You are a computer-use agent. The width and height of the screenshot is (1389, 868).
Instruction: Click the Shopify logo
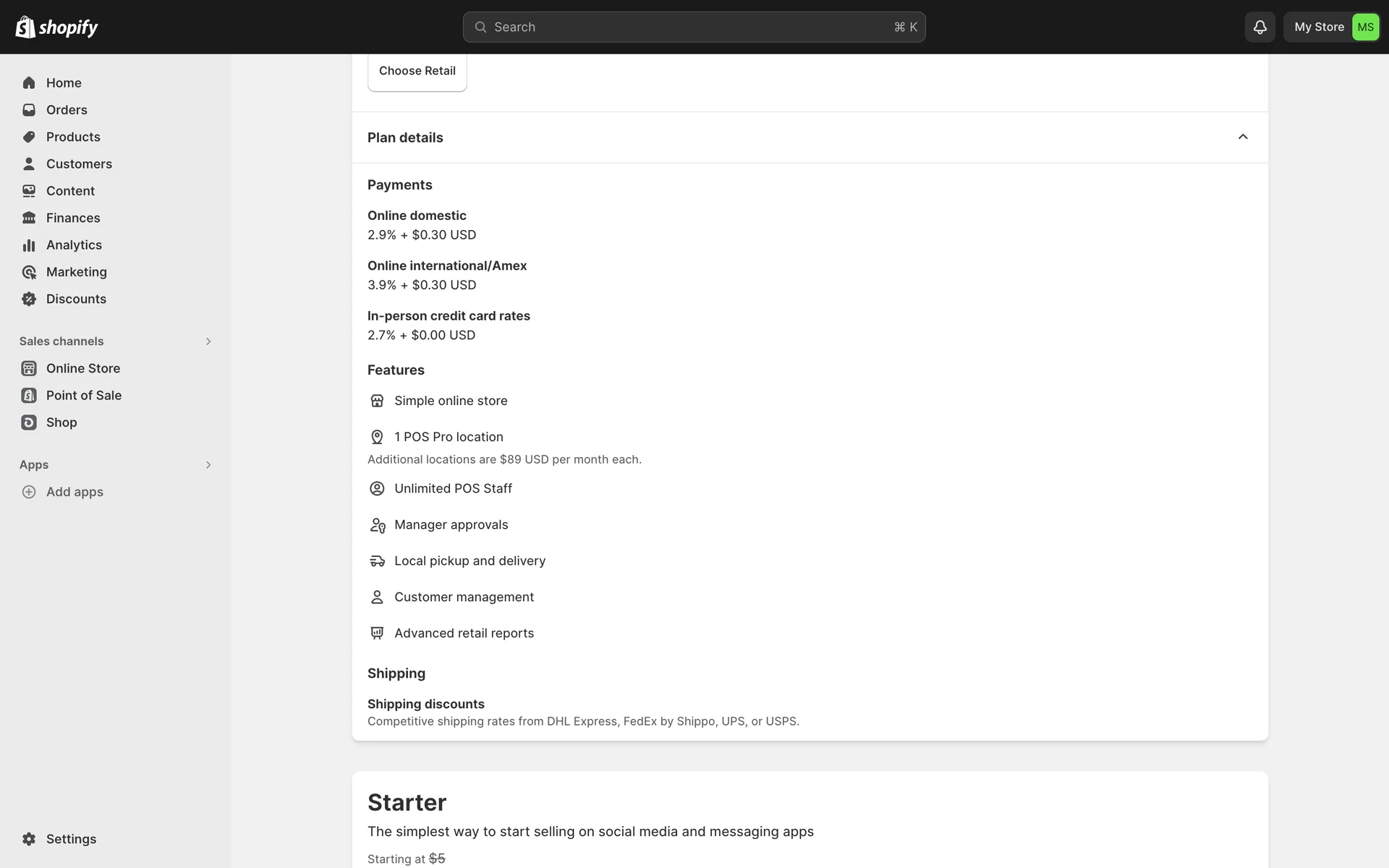(x=56, y=27)
